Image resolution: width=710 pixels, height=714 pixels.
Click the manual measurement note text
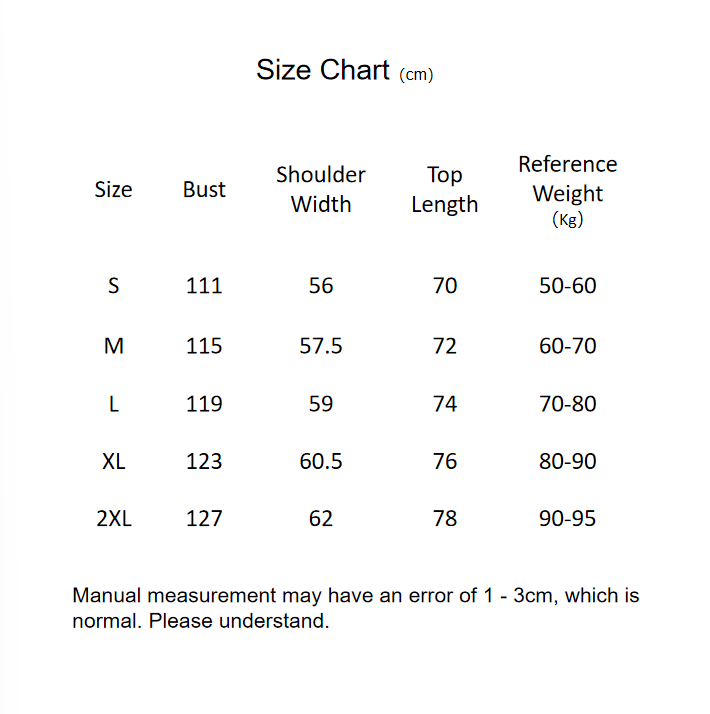355,608
